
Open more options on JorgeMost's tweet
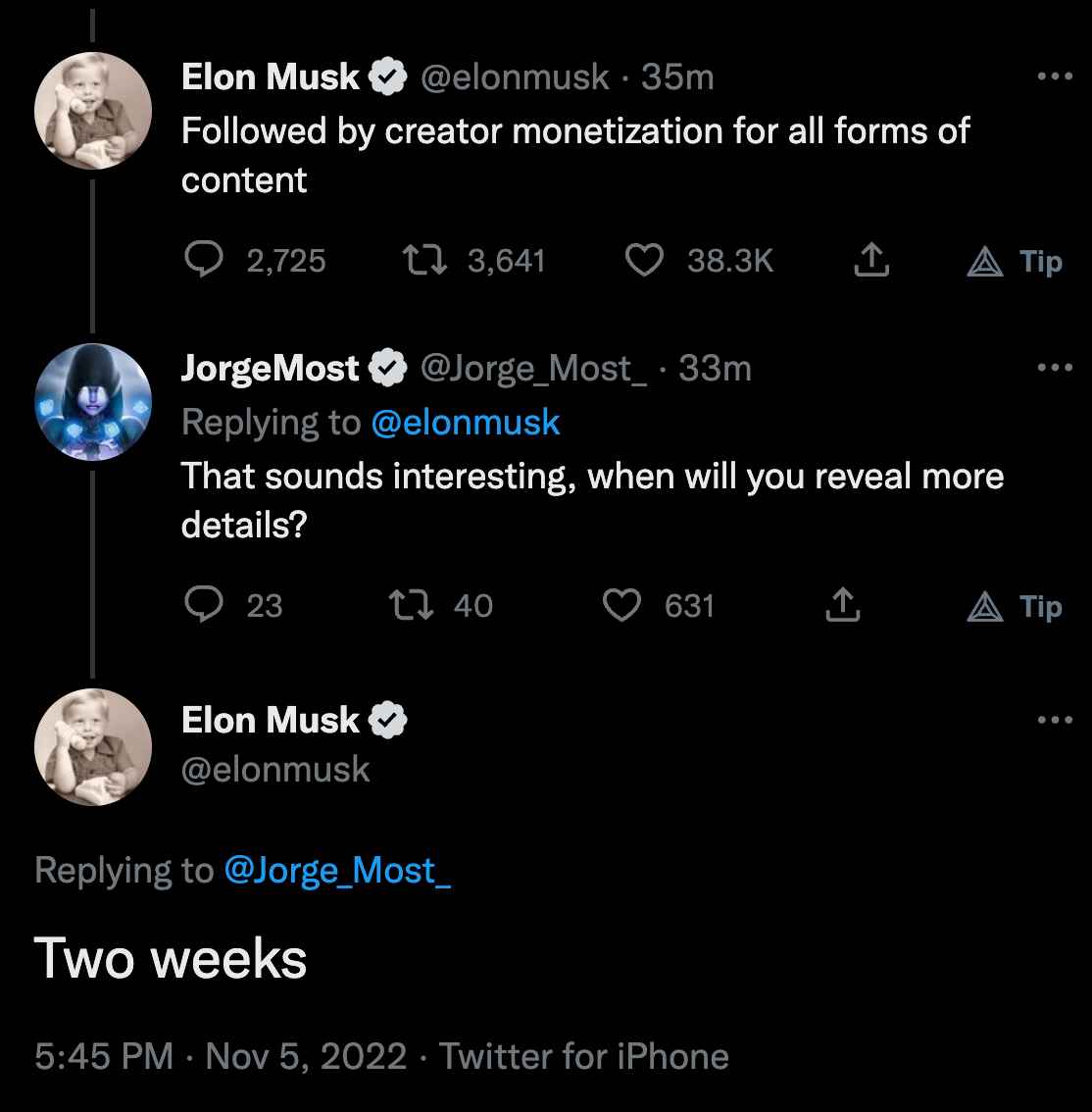[1055, 368]
